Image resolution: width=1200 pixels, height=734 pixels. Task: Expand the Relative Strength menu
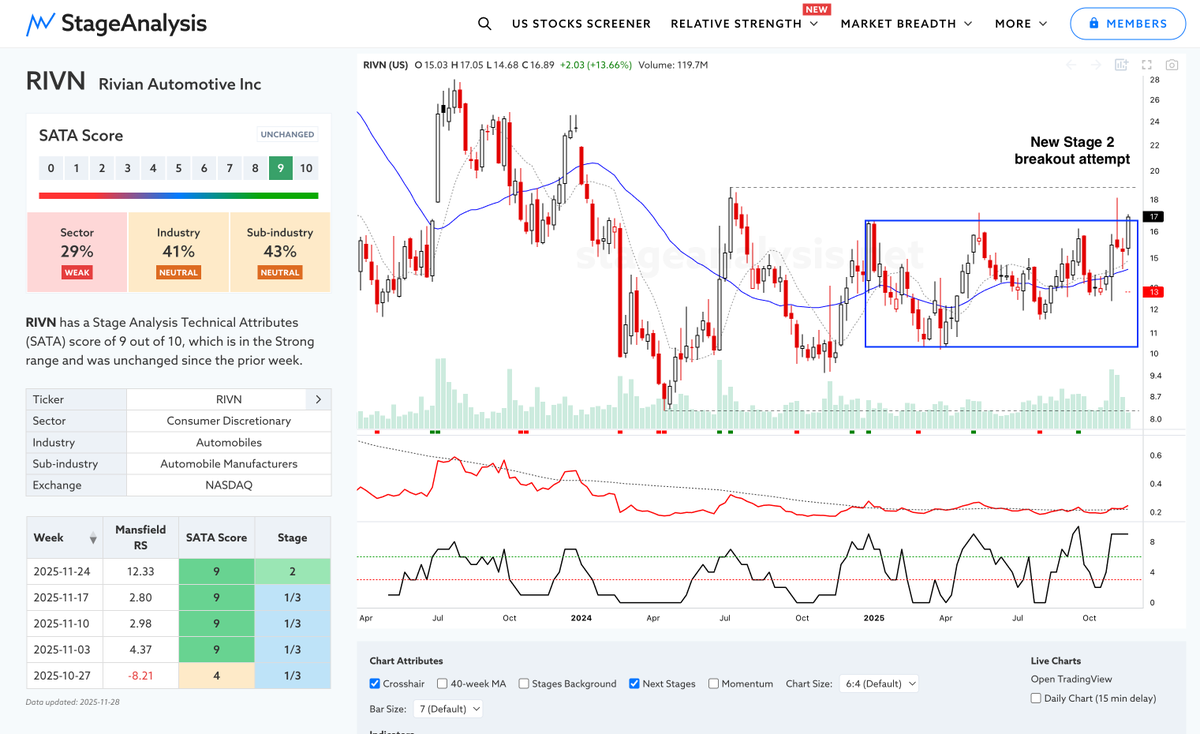pyautogui.click(x=744, y=23)
